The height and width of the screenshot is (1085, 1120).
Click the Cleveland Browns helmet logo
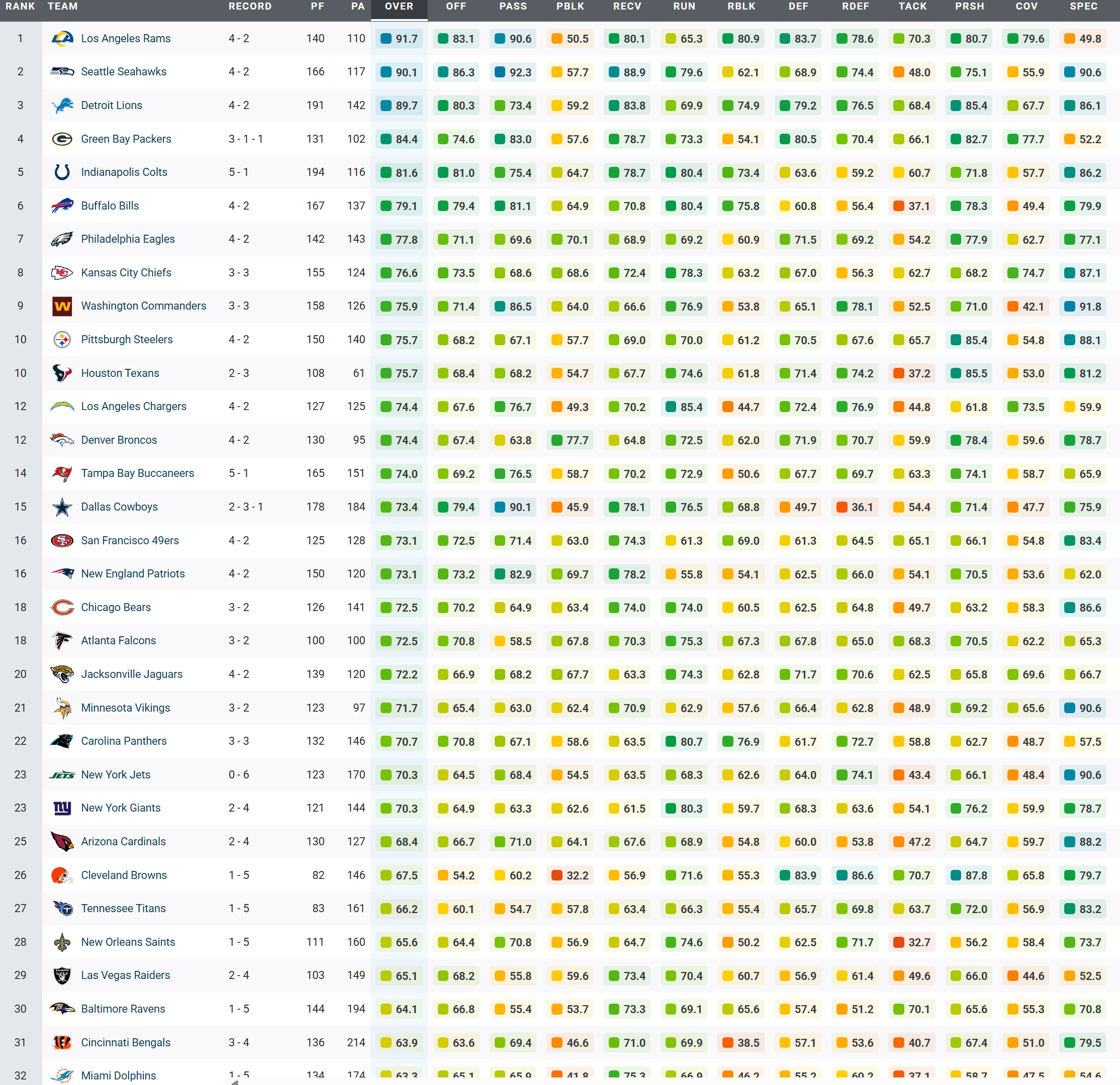(x=62, y=875)
